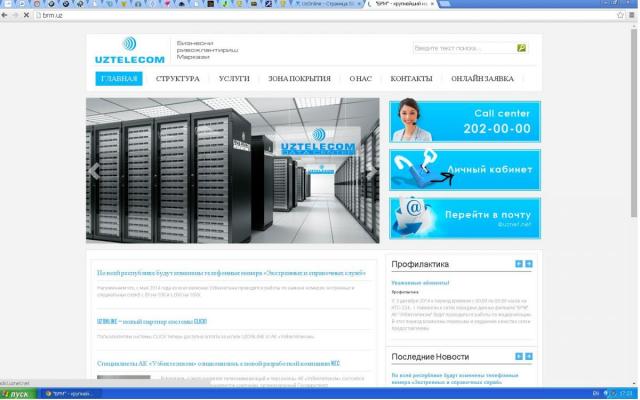Click the site search text field
The width and height of the screenshot is (640, 400).
pos(463,48)
